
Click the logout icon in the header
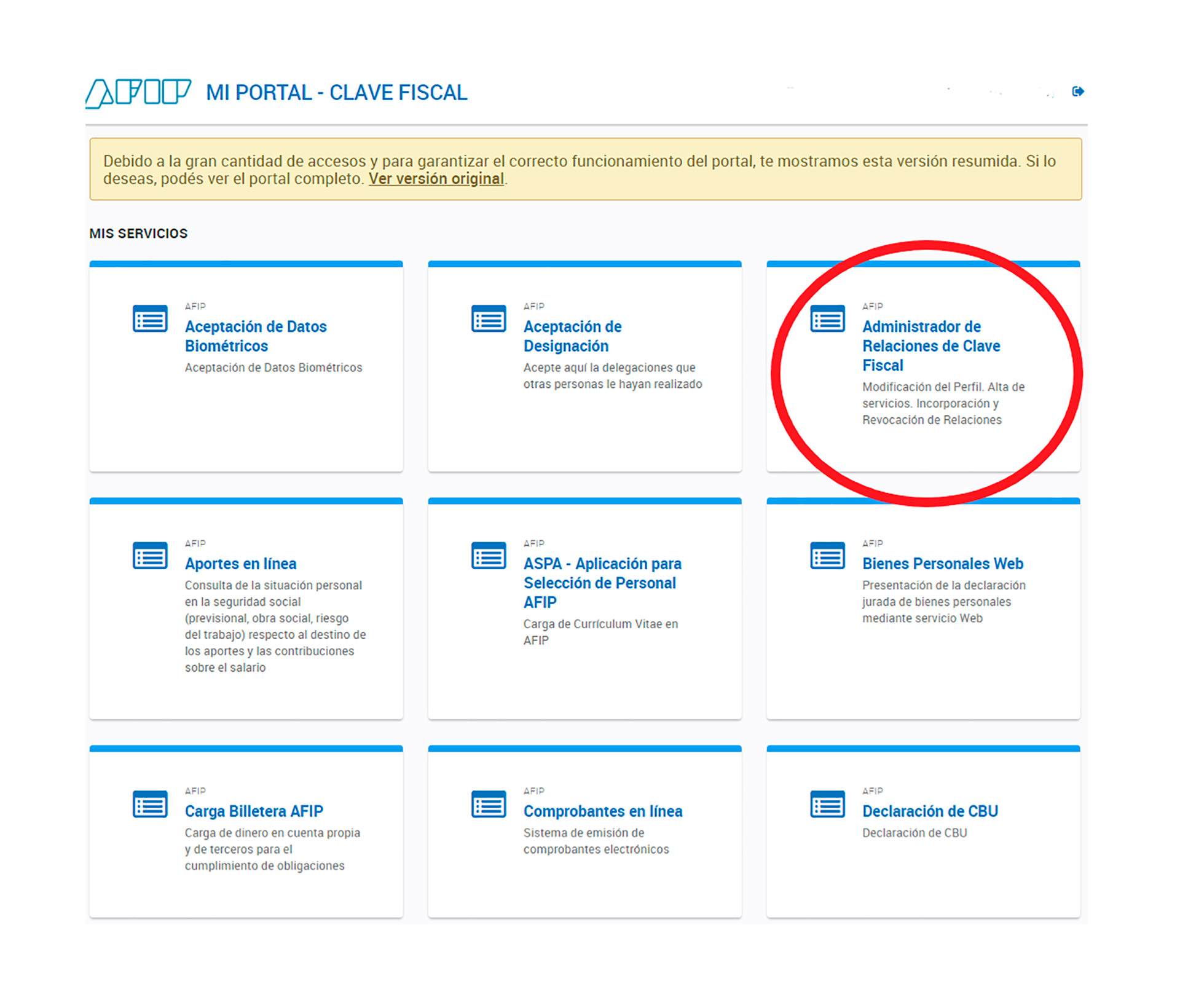1078,92
